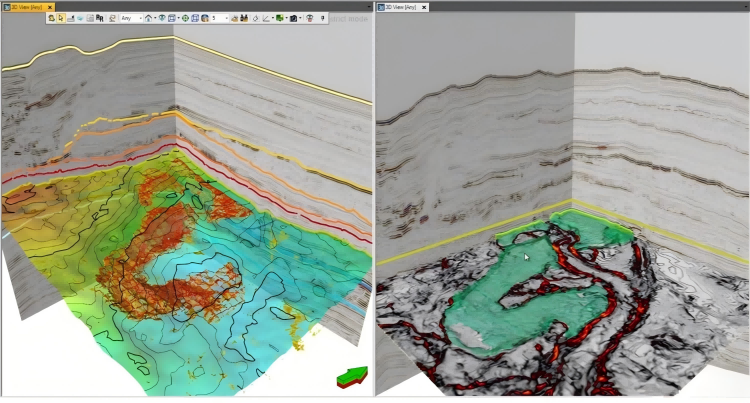
Task: Toggle the blue bounding box icon
Action: tap(195, 18)
